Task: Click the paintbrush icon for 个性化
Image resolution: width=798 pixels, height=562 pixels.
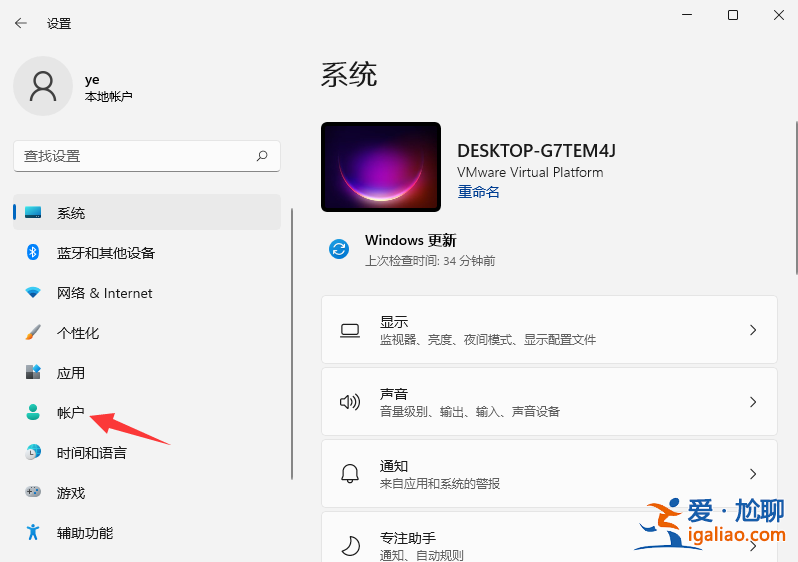Action: tap(33, 332)
